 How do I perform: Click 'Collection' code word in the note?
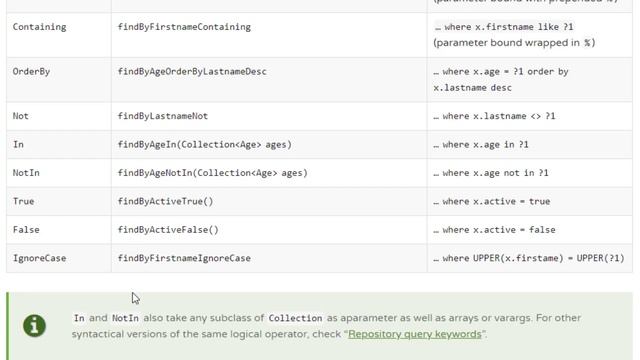[295, 318]
